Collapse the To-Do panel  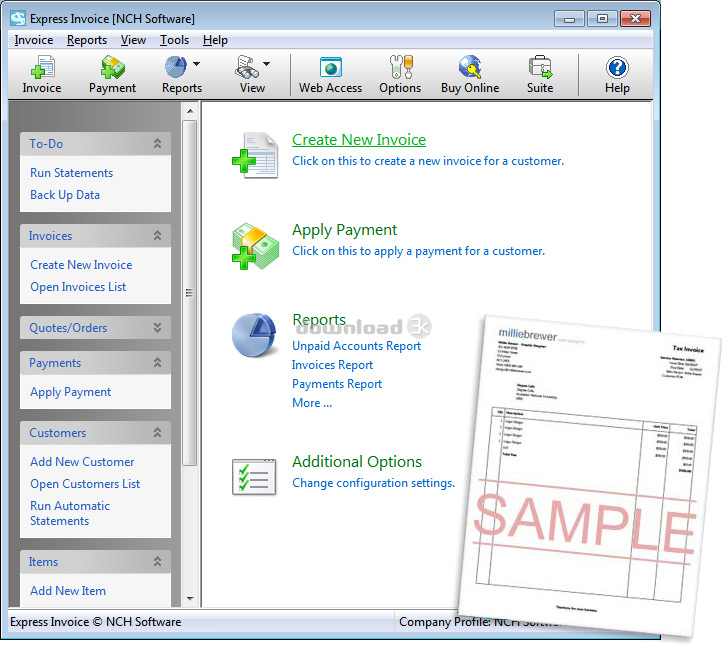[157, 144]
